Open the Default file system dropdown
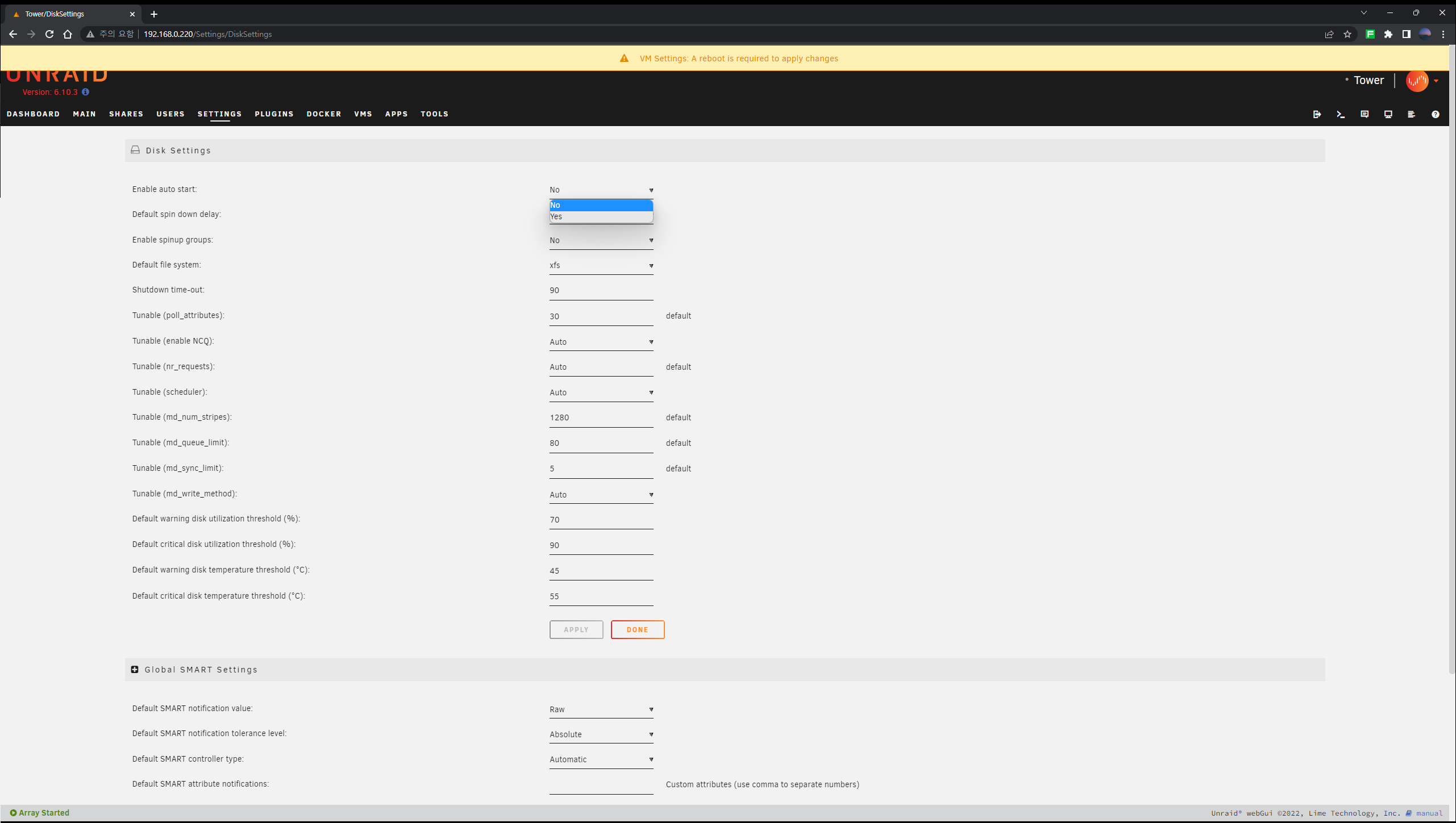1456x823 pixels. 601,265
